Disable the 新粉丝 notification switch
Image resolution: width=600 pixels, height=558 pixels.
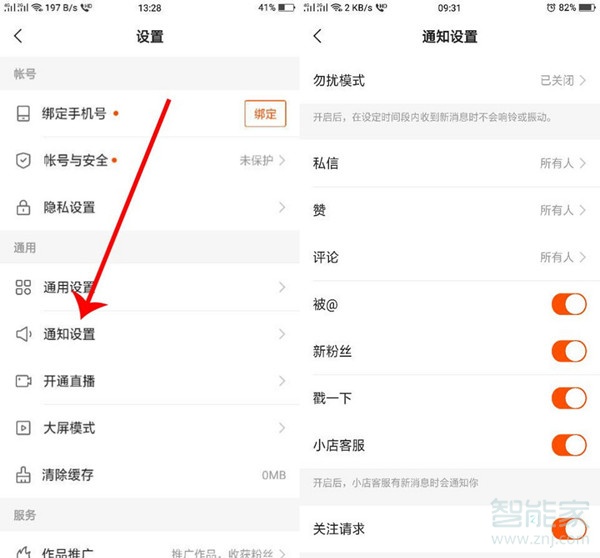[568, 351]
